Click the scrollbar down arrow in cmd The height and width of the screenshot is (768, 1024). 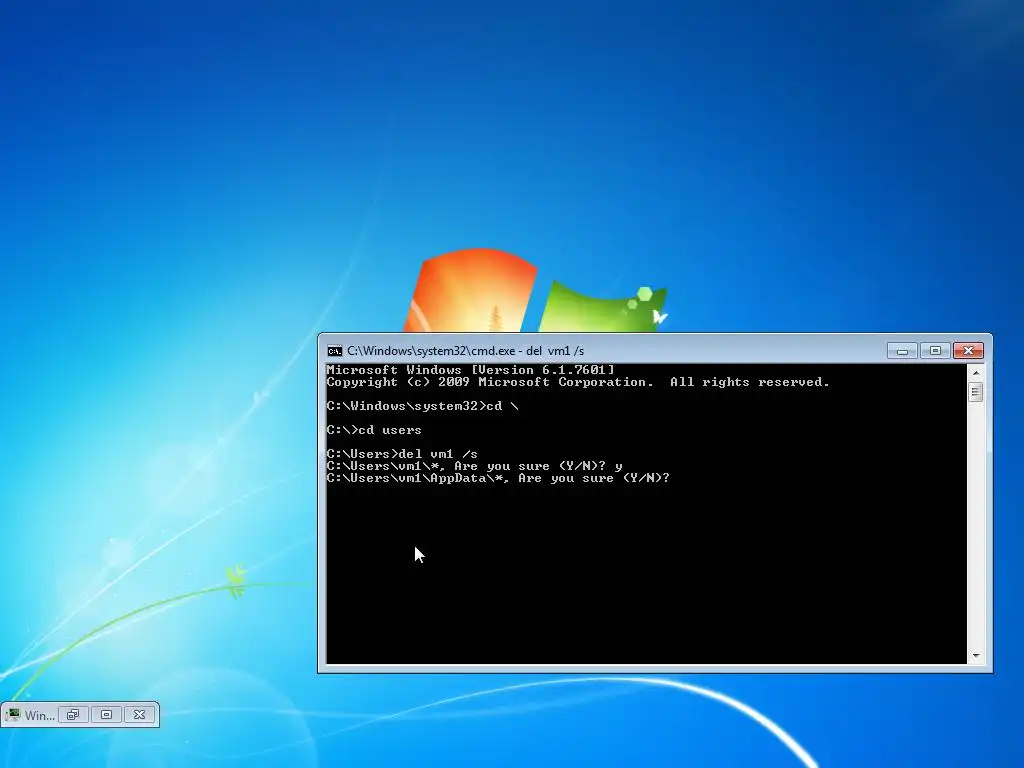click(x=976, y=656)
